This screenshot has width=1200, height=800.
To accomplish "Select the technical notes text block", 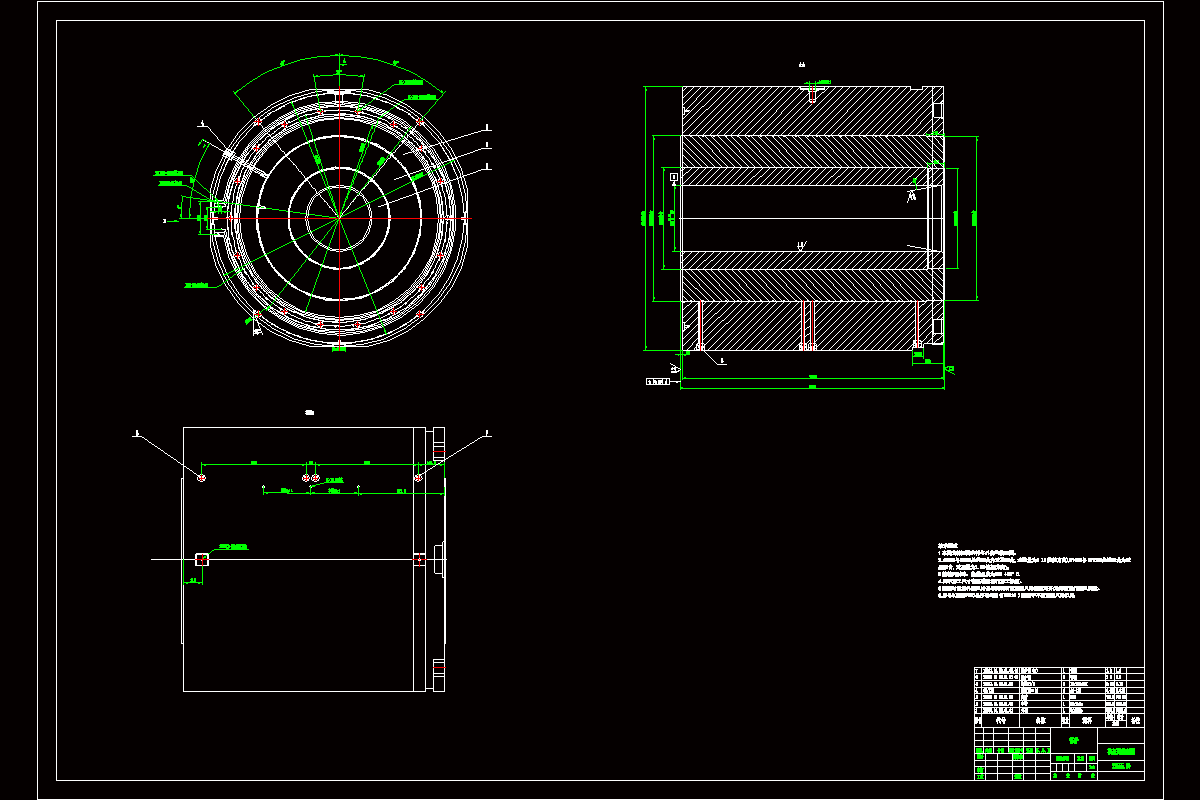I will pos(1034,572).
